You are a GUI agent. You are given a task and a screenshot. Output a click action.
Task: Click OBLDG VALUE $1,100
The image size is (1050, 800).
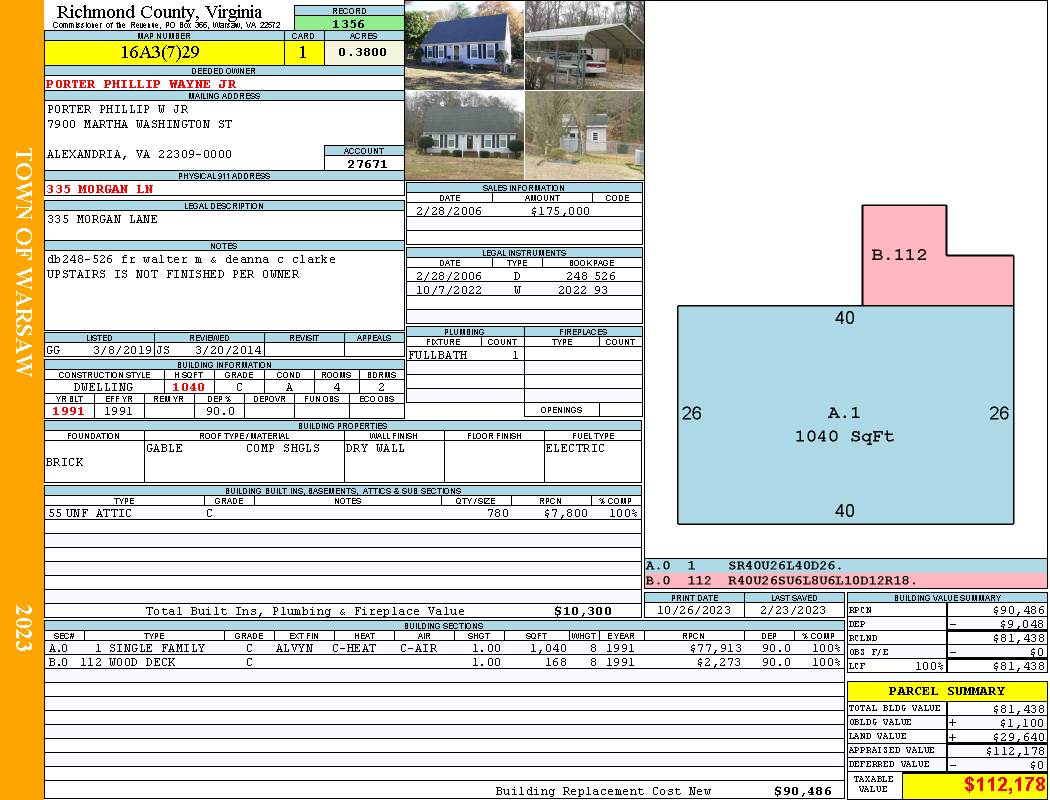pyautogui.click(x=1022, y=722)
